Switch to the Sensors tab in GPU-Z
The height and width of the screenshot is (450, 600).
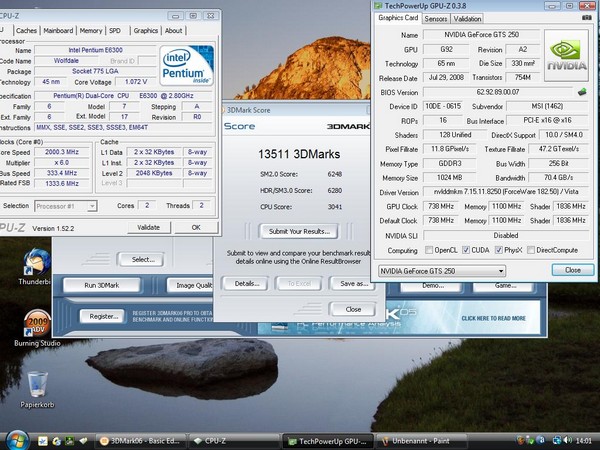[x=436, y=19]
